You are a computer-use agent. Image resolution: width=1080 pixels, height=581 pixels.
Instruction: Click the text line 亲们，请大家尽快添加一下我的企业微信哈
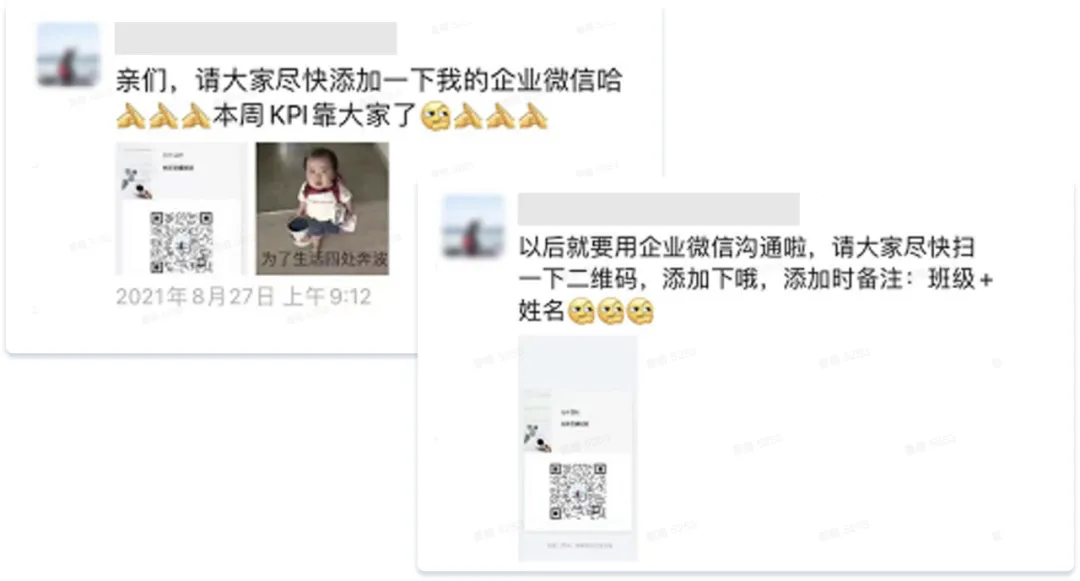tap(369, 81)
